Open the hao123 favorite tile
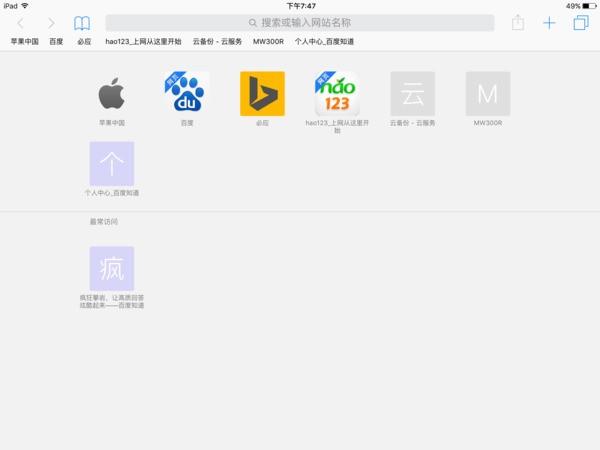This screenshot has width=600, height=450. (x=337, y=94)
